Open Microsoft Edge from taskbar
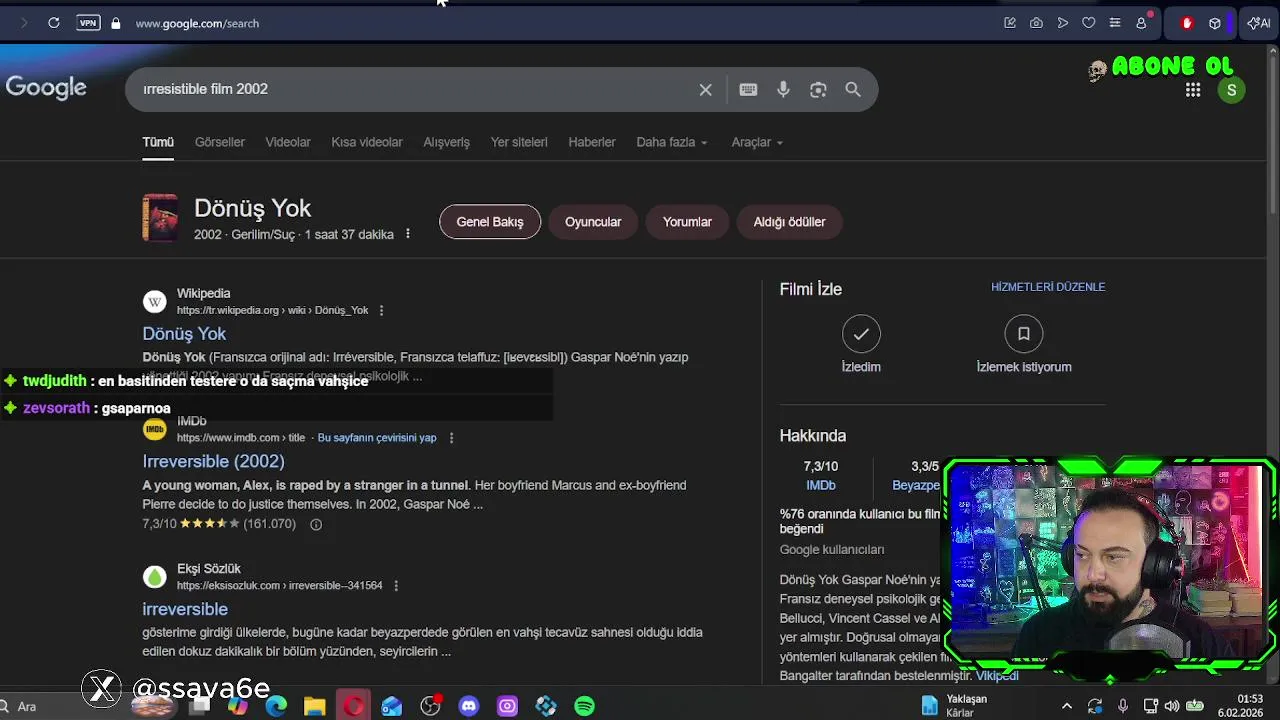 pos(276,706)
